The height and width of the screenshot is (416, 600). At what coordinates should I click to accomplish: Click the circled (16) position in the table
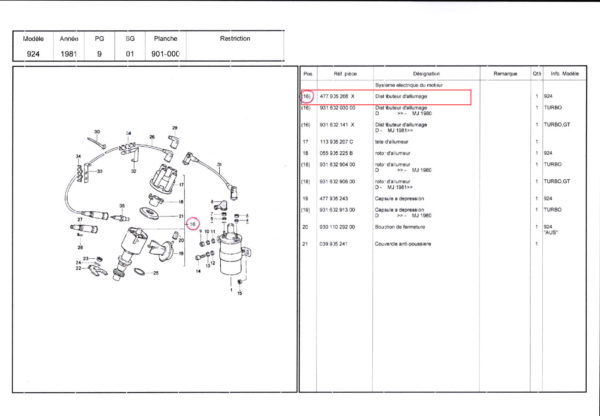(307, 96)
